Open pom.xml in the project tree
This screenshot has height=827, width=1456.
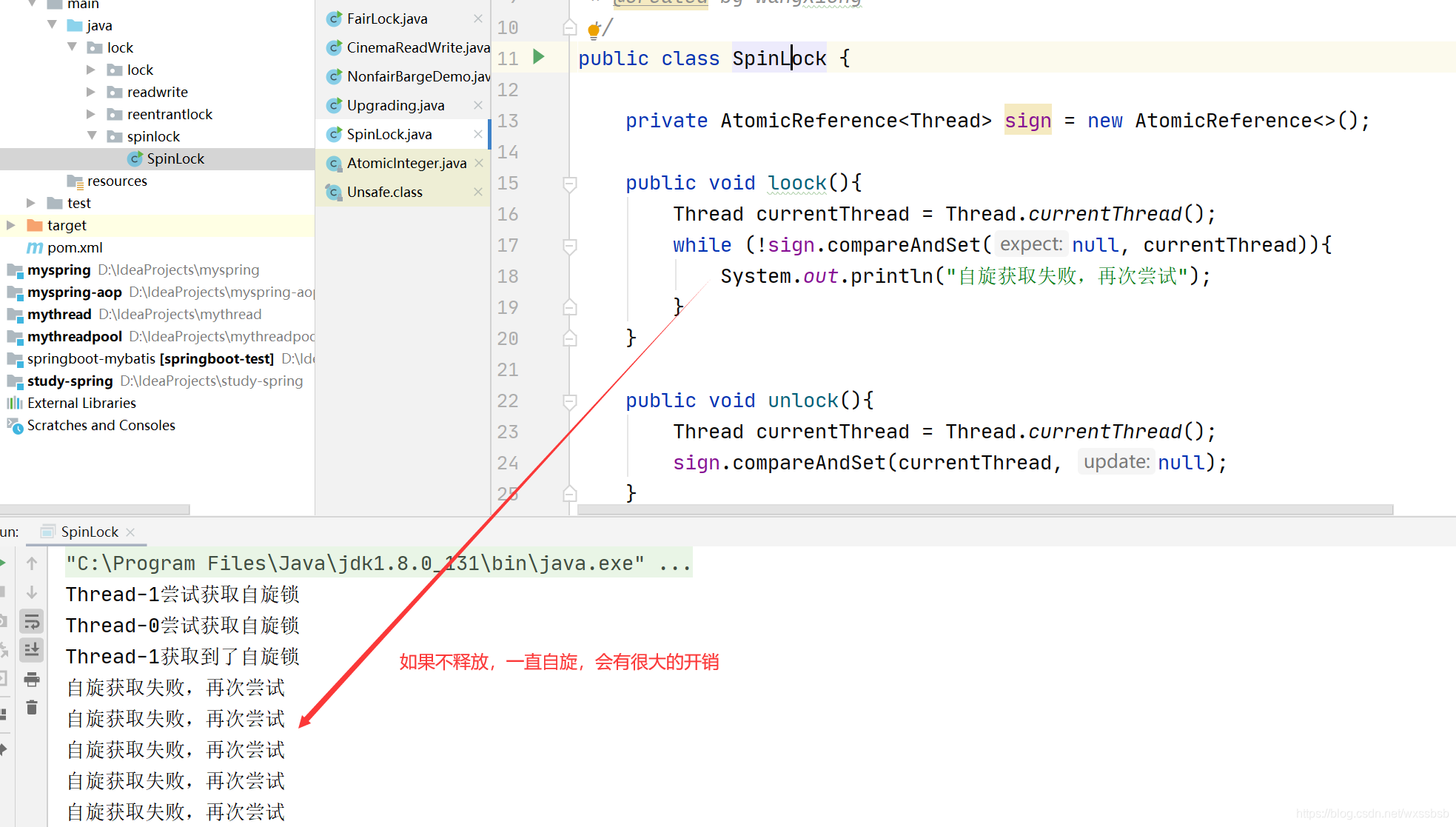74,247
